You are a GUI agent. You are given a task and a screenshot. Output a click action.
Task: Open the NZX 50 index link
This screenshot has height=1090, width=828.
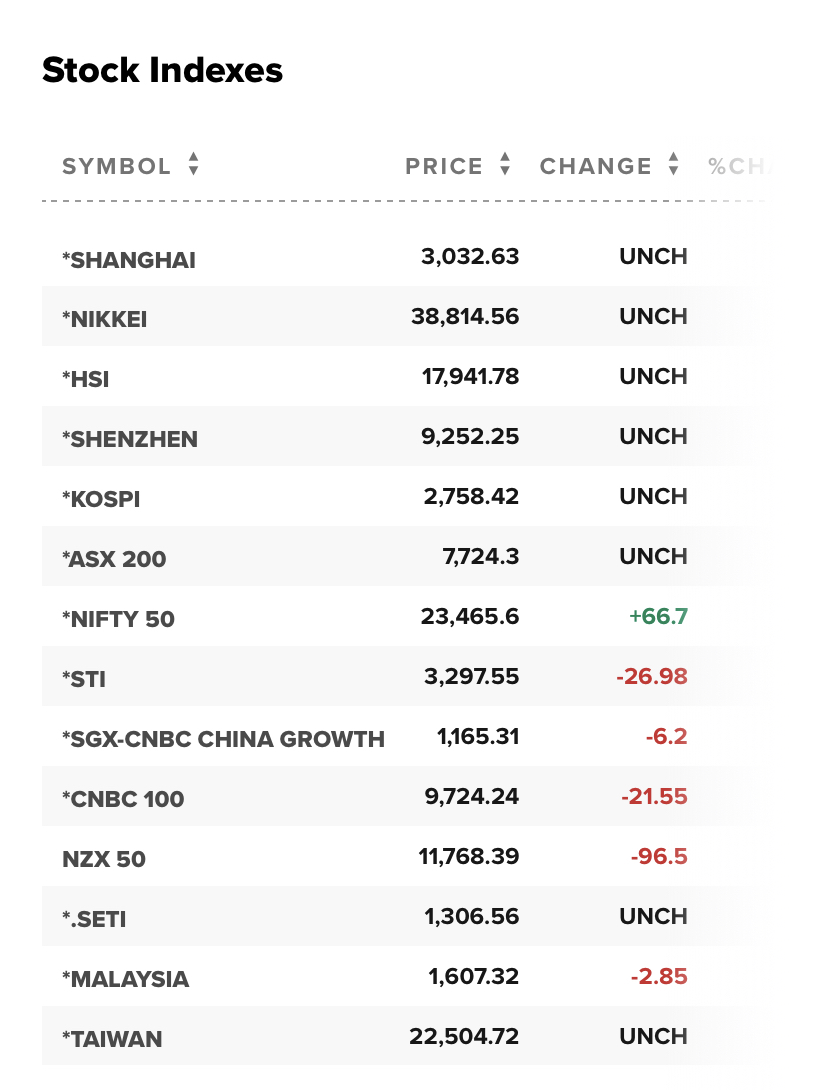(x=104, y=859)
